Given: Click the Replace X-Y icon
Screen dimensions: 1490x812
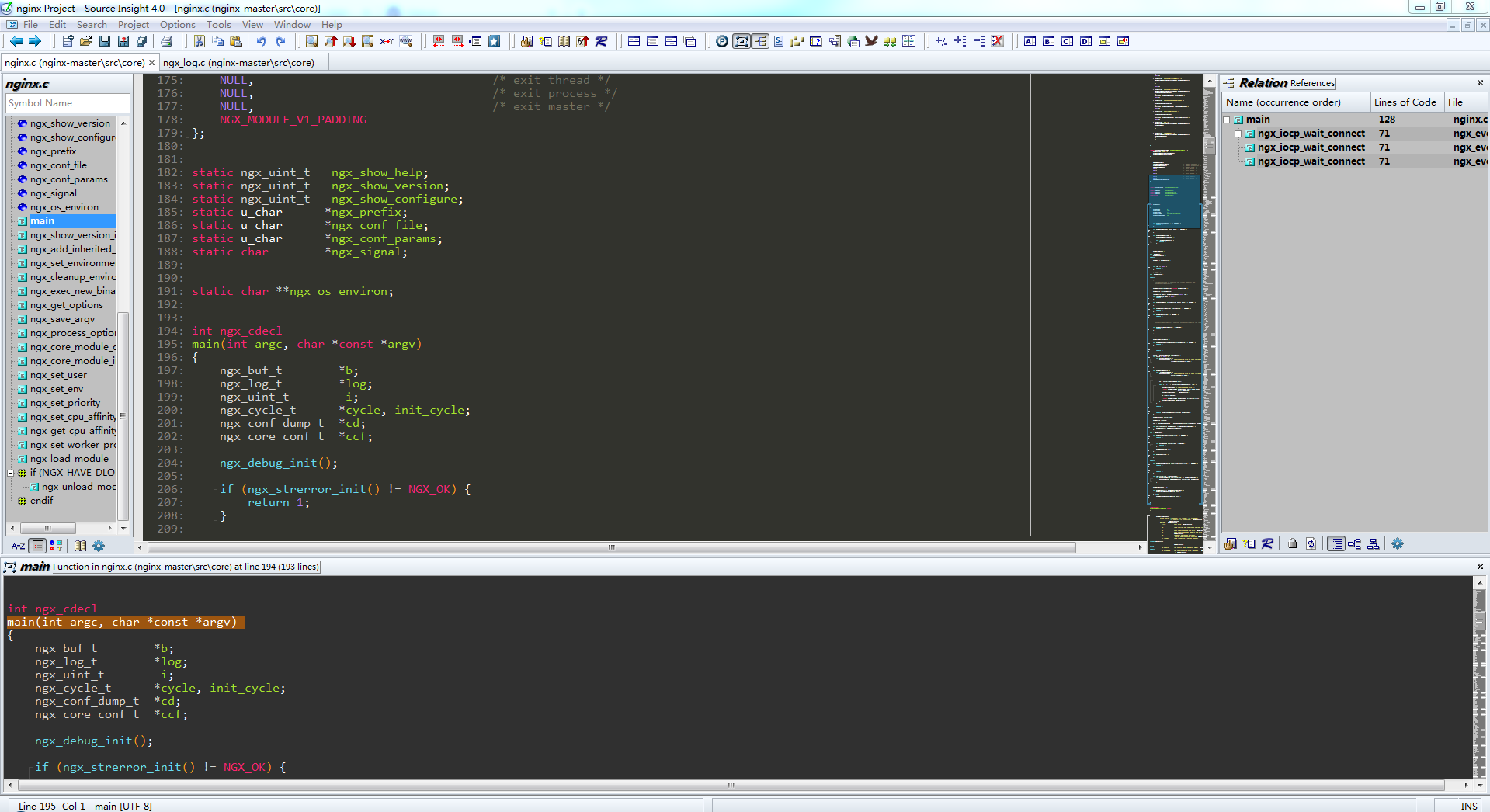Looking at the screenshot, I should point(387,41).
